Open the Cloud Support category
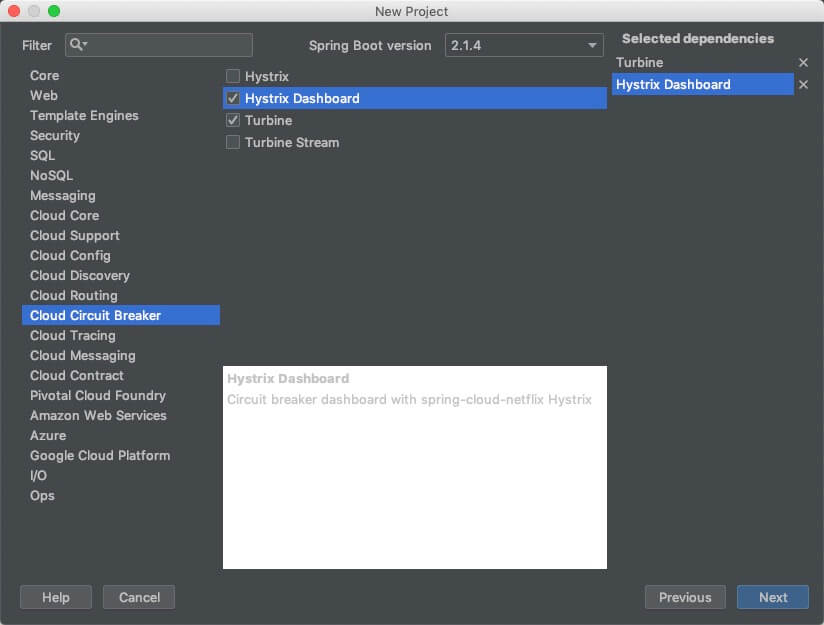Image resolution: width=824 pixels, height=625 pixels. pyautogui.click(x=121, y=235)
